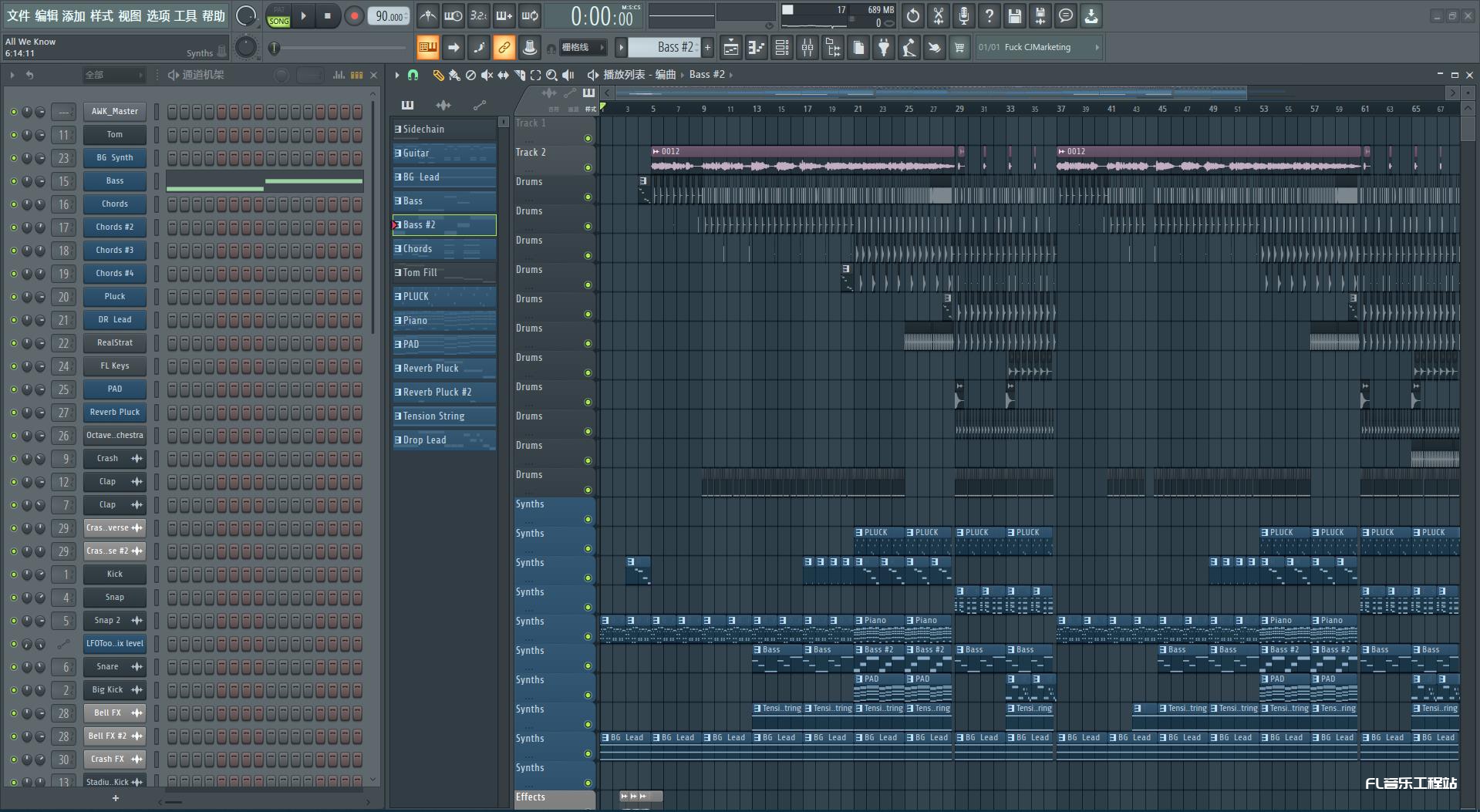
Task: Click the 90.000 tempo field
Action: coord(389,16)
